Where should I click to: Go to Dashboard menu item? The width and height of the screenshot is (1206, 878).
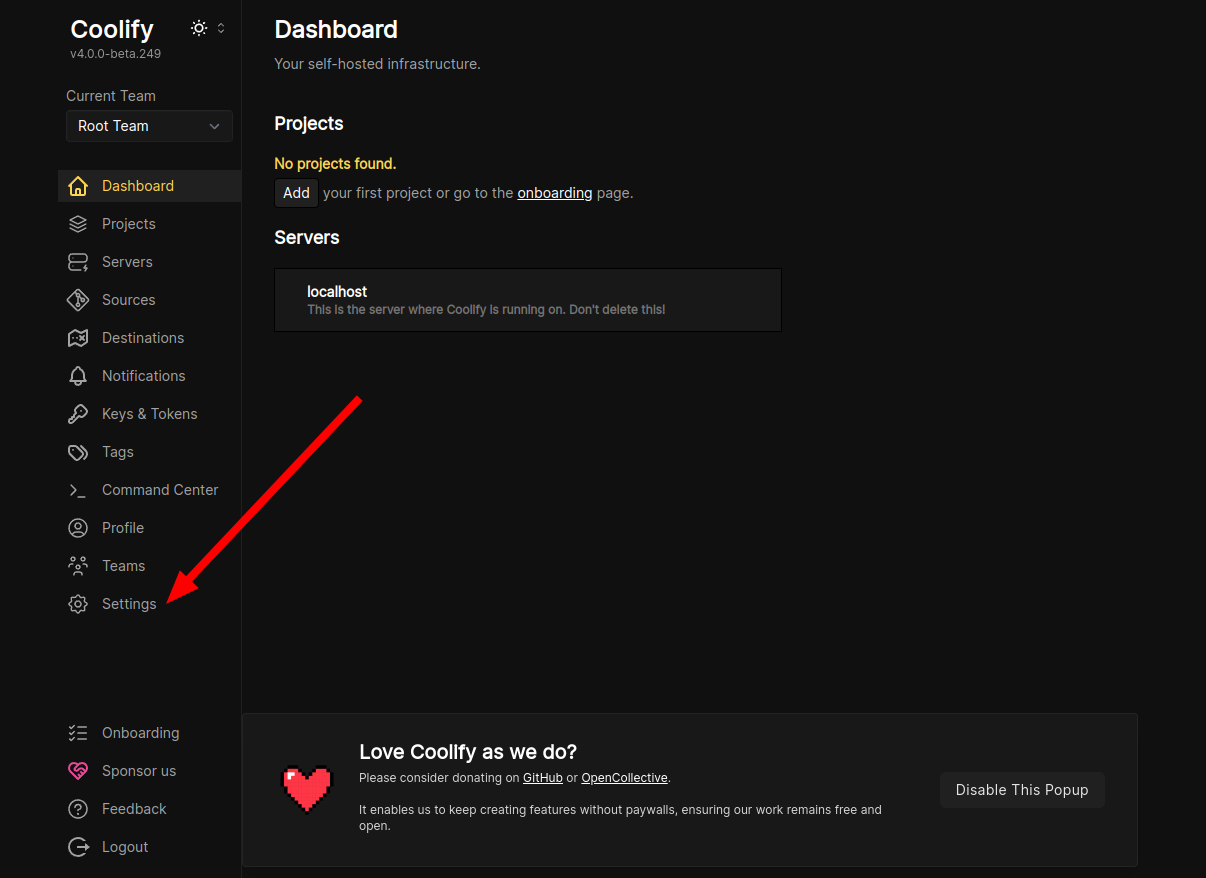click(x=149, y=186)
